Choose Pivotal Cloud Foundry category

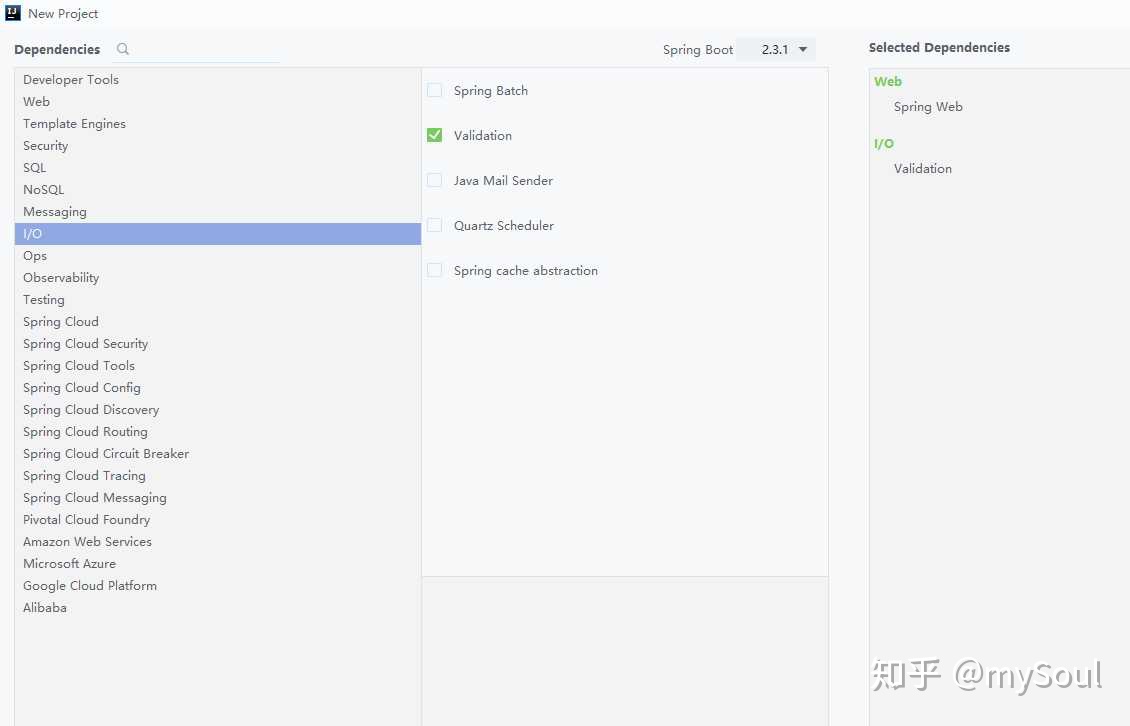218,519
